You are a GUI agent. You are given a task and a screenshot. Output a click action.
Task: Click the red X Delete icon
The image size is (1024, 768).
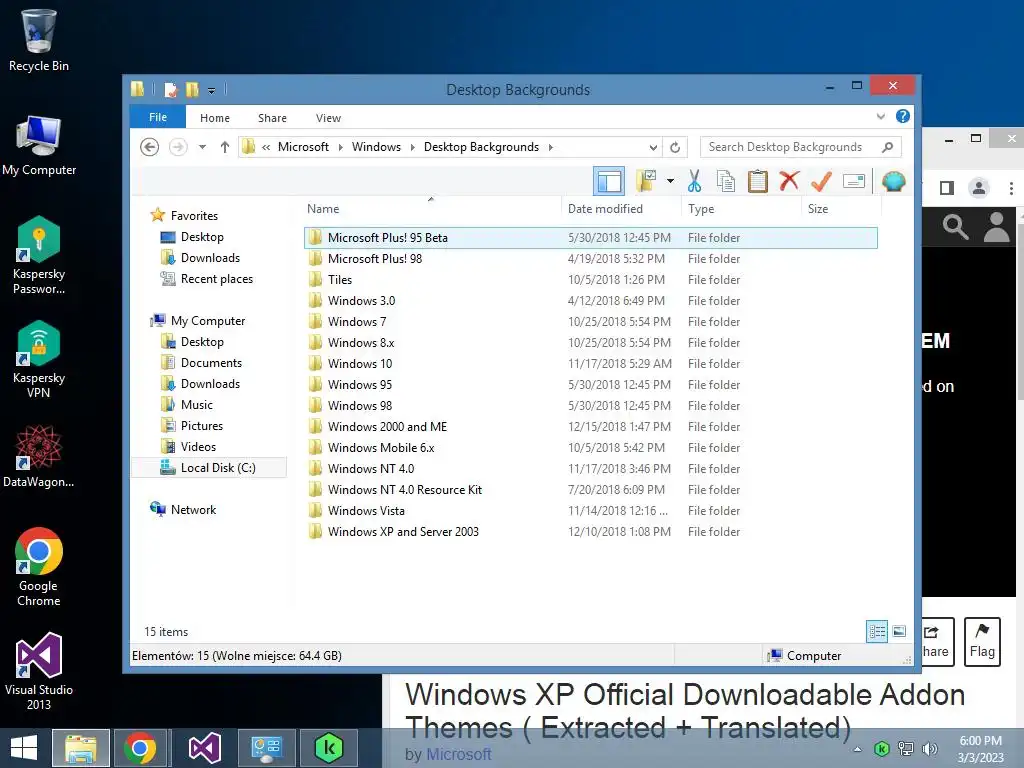pos(789,180)
